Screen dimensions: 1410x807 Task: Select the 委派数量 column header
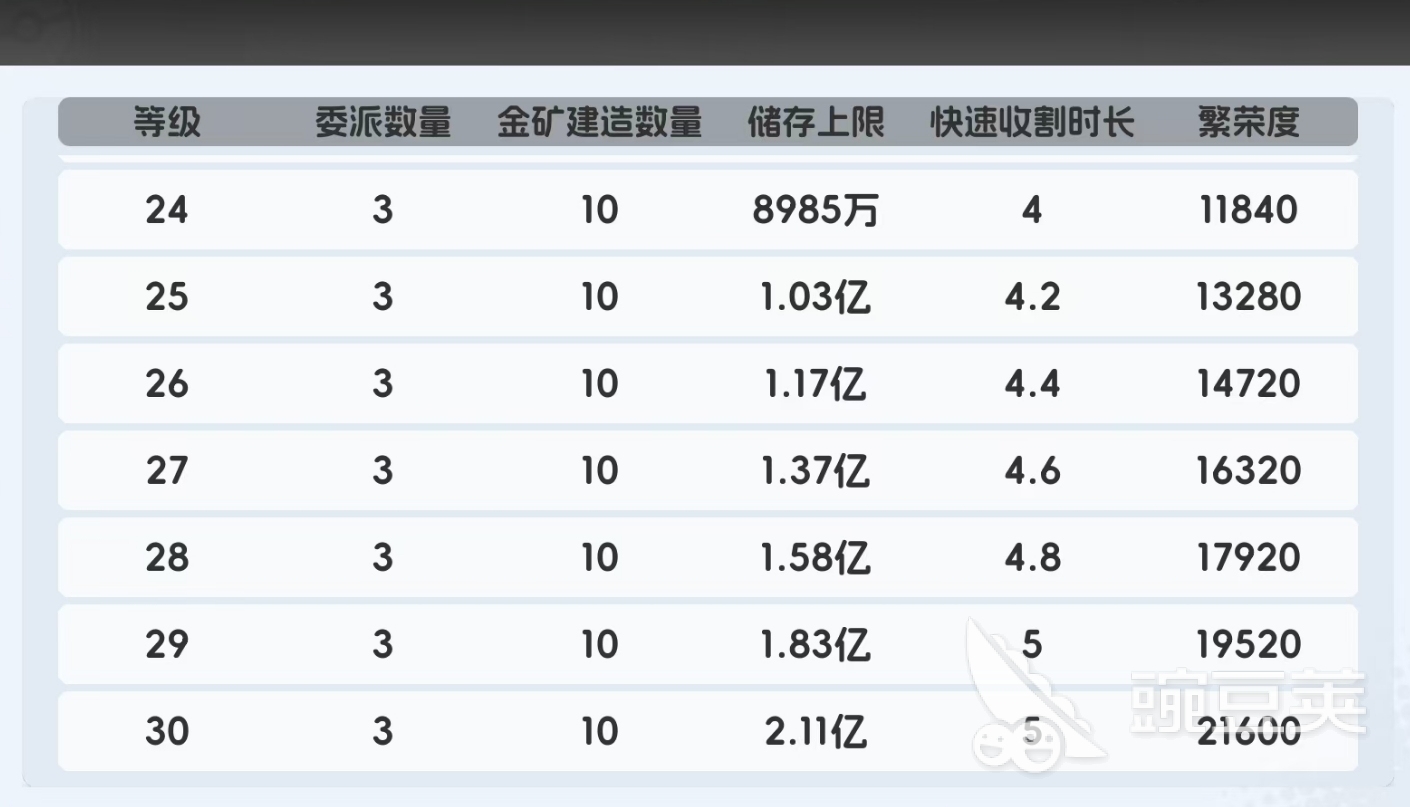click(x=383, y=122)
